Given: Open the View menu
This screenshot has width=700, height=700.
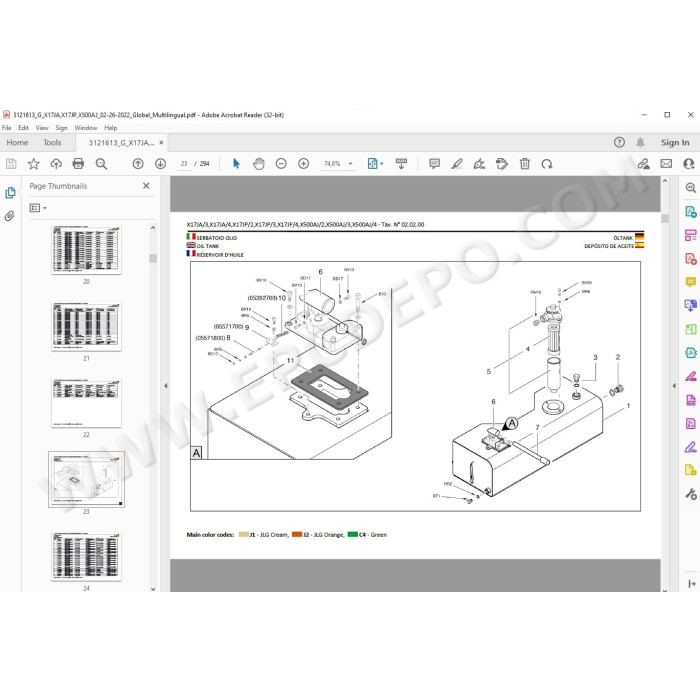Looking at the screenshot, I should tap(42, 128).
